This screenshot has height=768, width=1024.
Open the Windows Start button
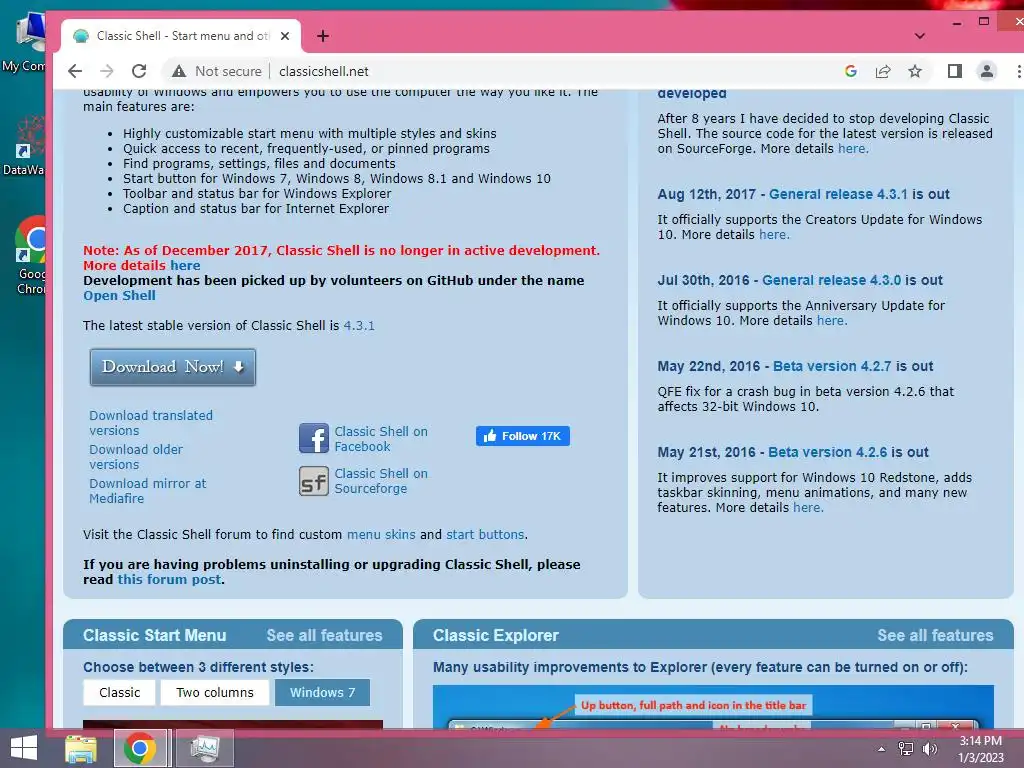pyautogui.click(x=24, y=748)
